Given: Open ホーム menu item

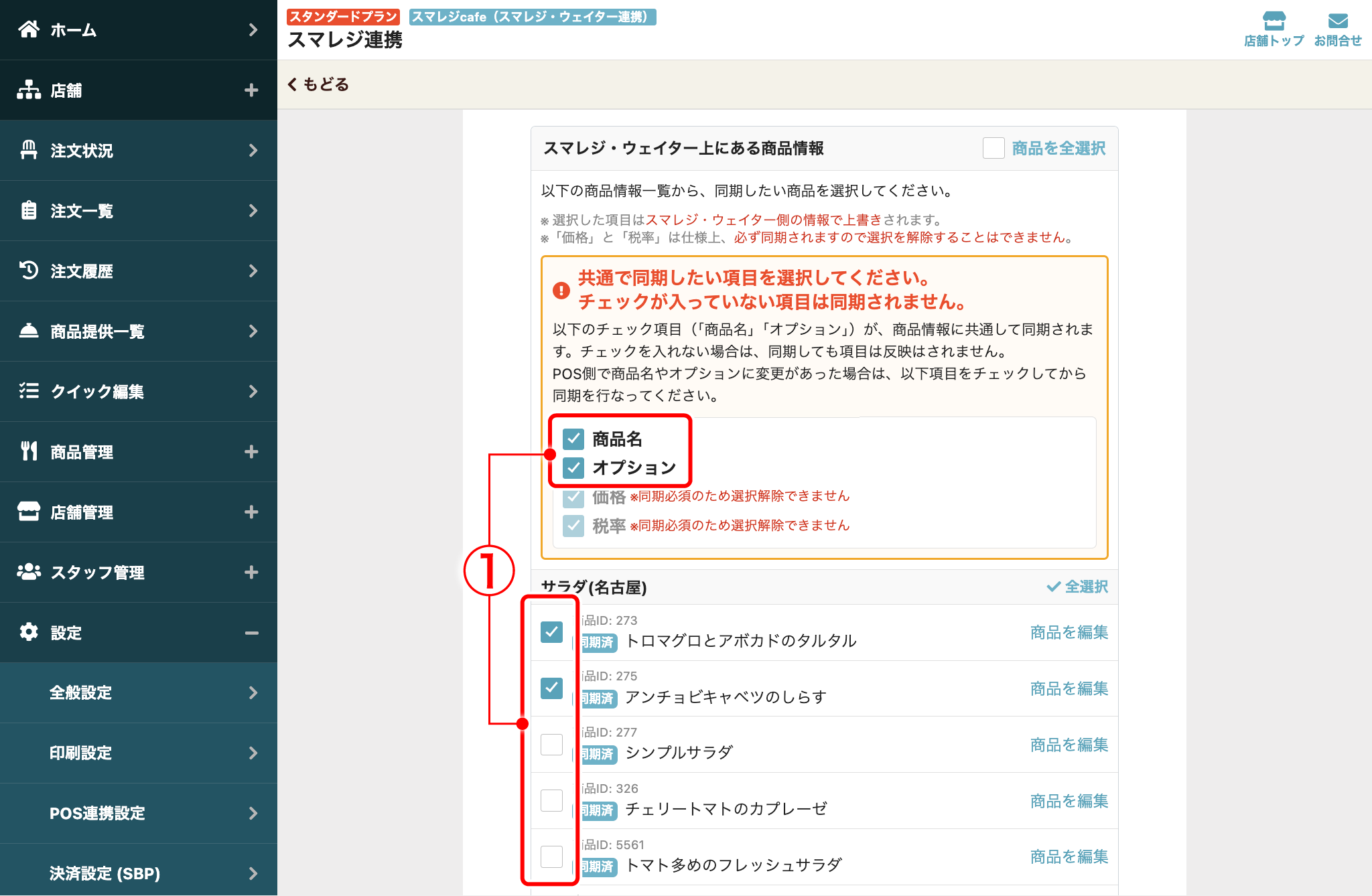Looking at the screenshot, I should point(139,29).
